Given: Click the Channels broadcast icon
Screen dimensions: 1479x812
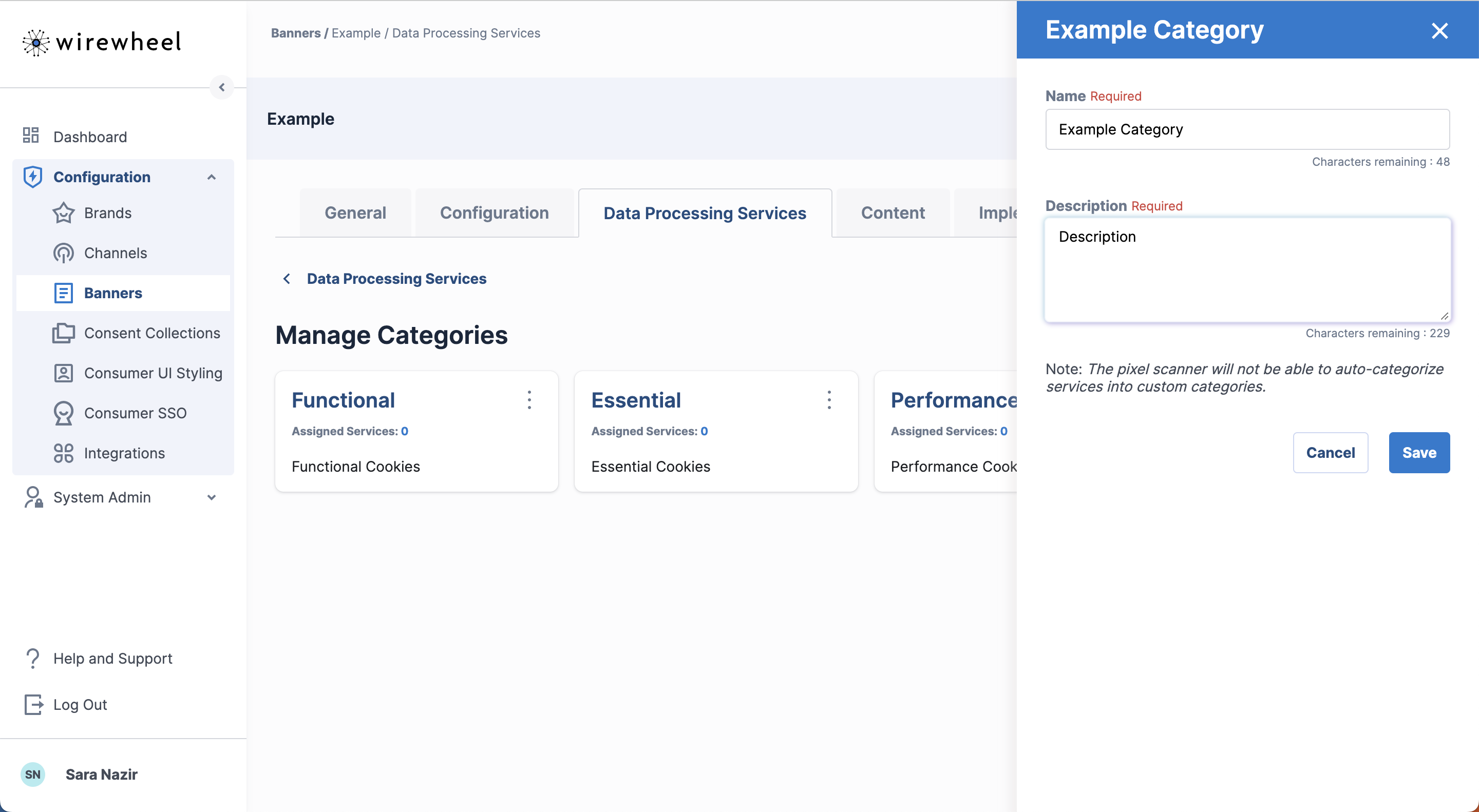Looking at the screenshot, I should (x=63, y=253).
